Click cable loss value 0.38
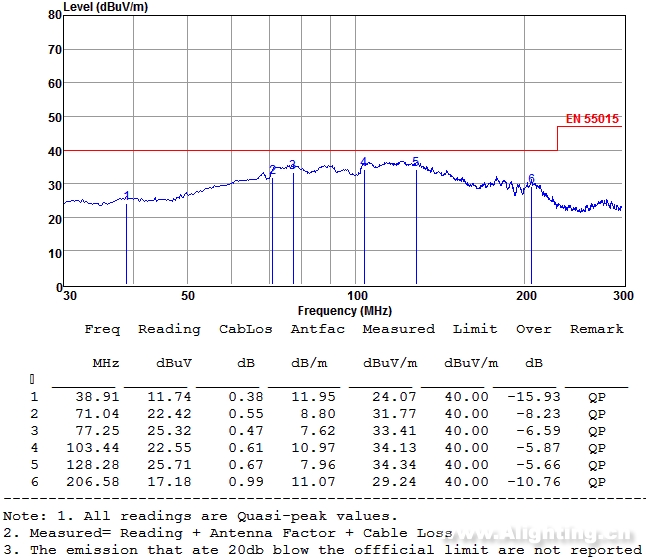The width and height of the screenshot is (646, 558). pyautogui.click(x=246, y=397)
